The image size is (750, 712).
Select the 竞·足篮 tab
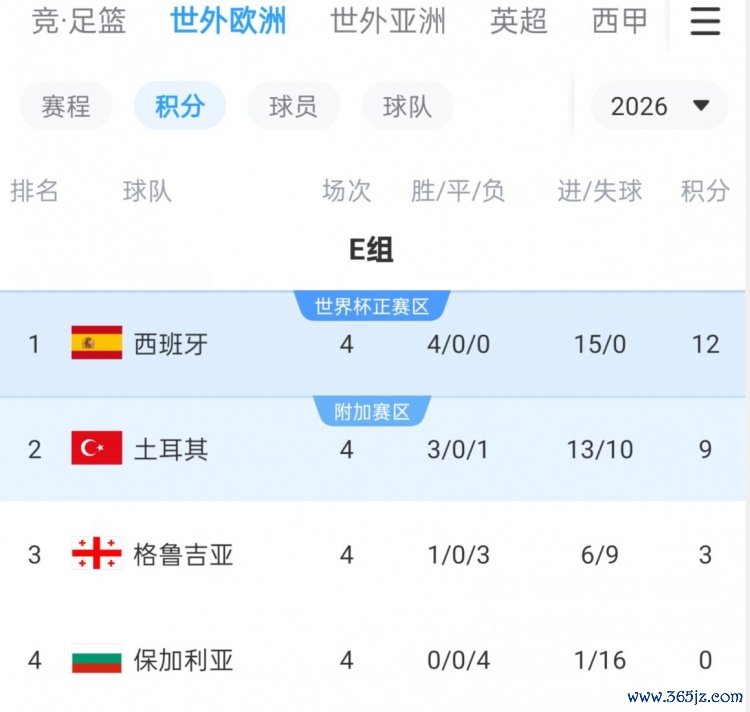79,22
